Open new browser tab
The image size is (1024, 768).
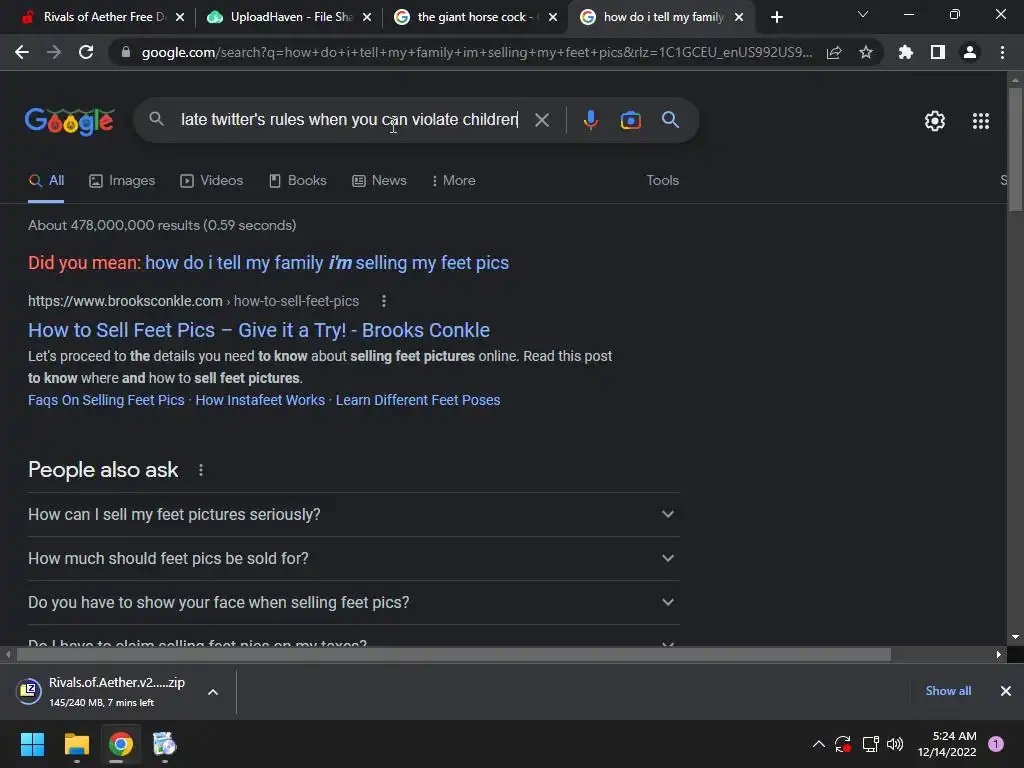pos(776,17)
